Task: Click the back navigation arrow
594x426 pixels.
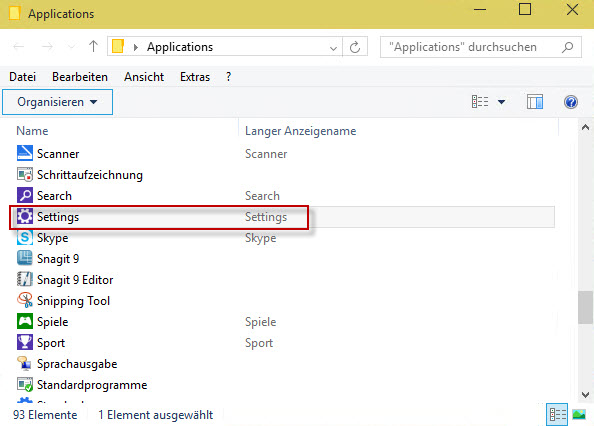Action: pos(19,47)
